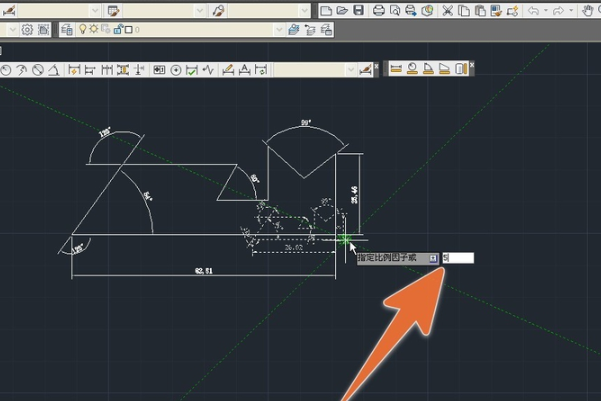Click the scale factor dynamic input field
Image resolution: width=601 pixels, height=401 pixels.
[458, 258]
